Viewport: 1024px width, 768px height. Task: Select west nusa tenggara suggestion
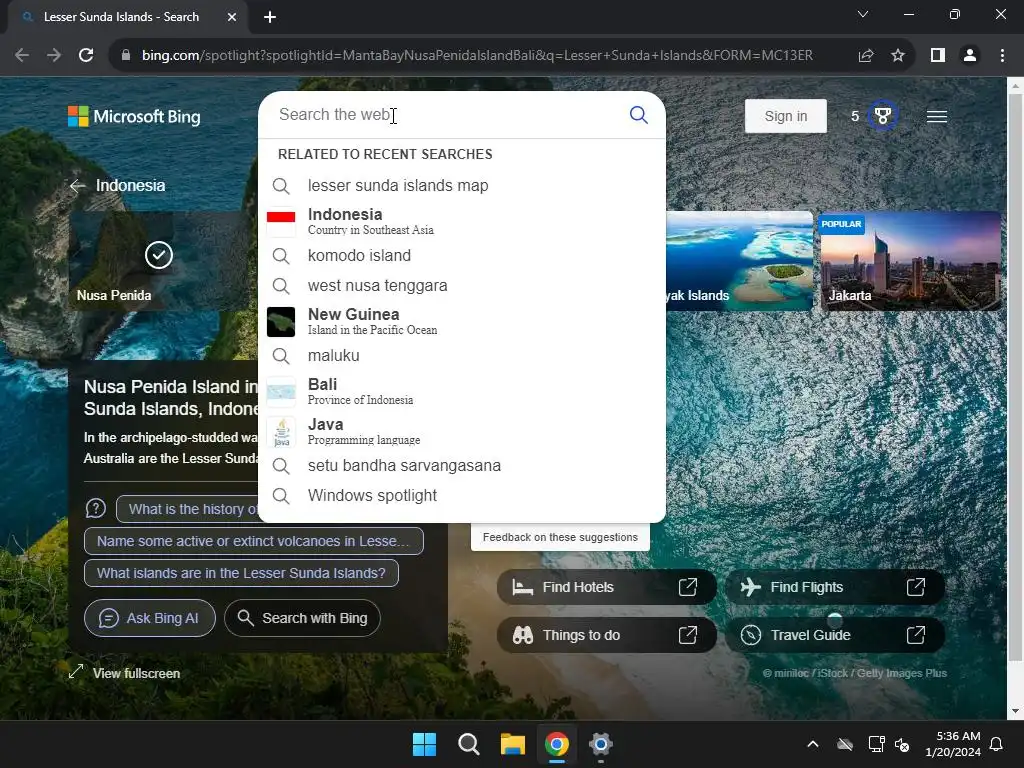[x=462, y=285]
